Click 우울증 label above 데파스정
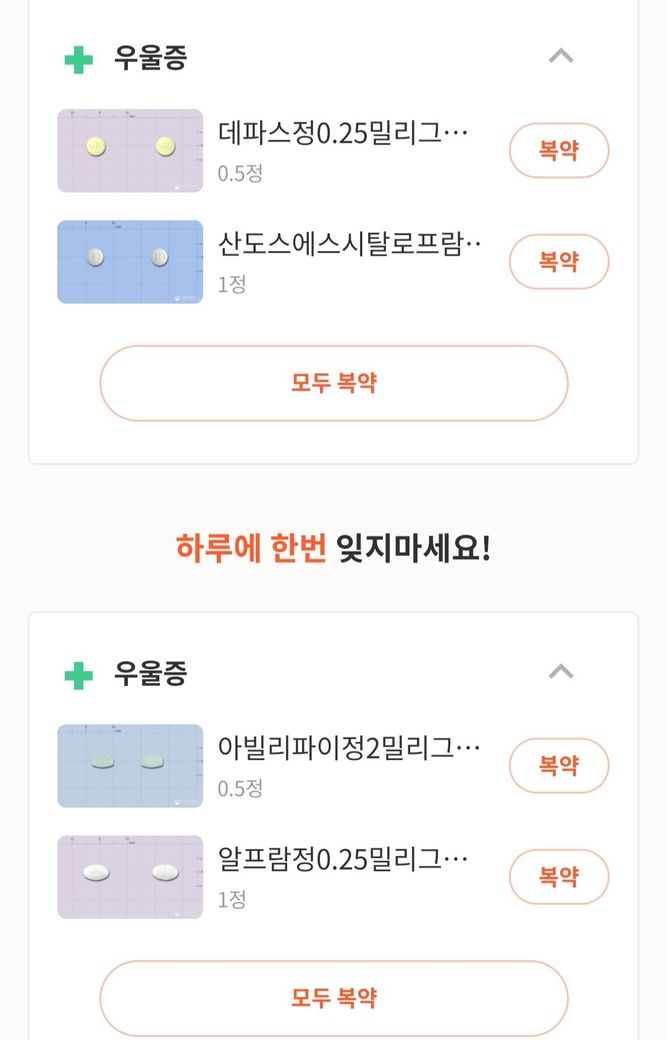This screenshot has height=1040, width=667. (150, 58)
